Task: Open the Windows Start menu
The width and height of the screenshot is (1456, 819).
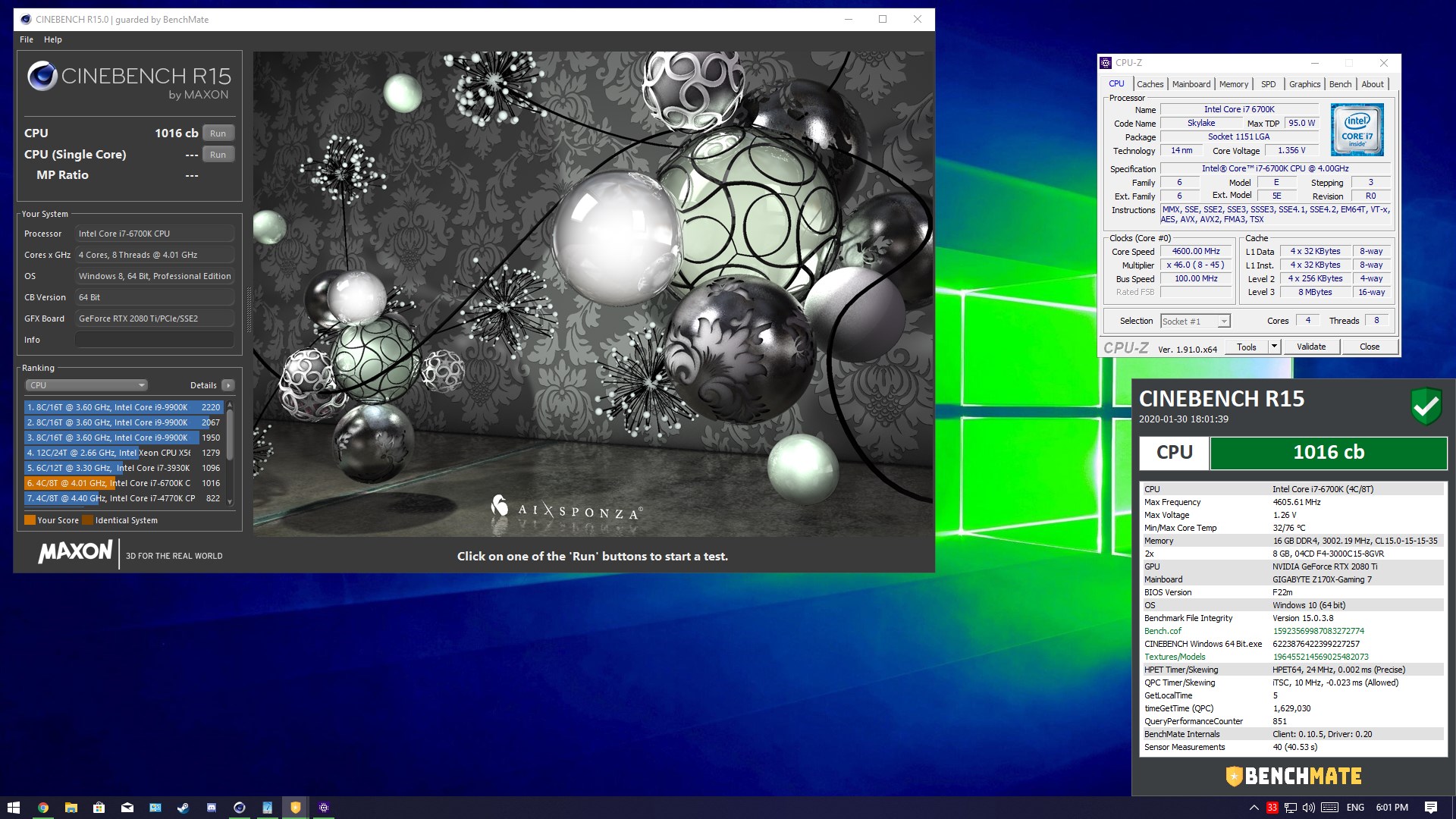Action: tap(13, 808)
